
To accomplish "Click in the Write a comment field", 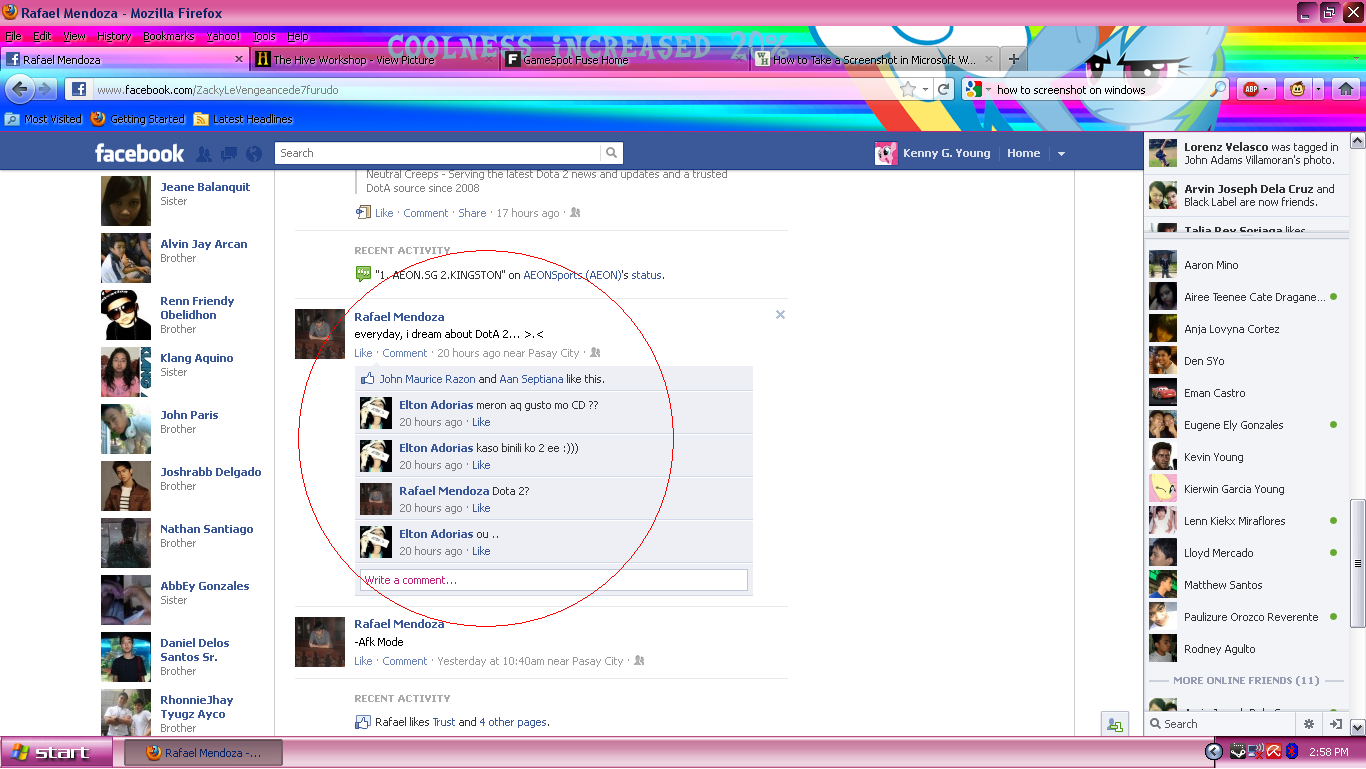I will pos(553,580).
